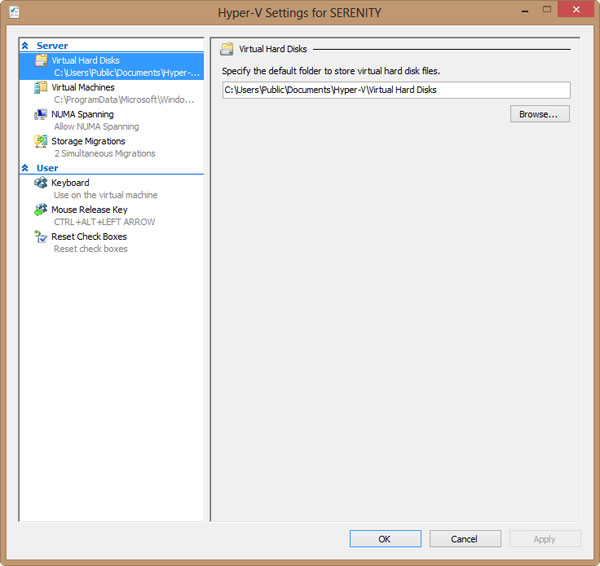This screenshot has width=600, height=566.
Task: Collapse the Server section
Action: [x=25, y=46]
